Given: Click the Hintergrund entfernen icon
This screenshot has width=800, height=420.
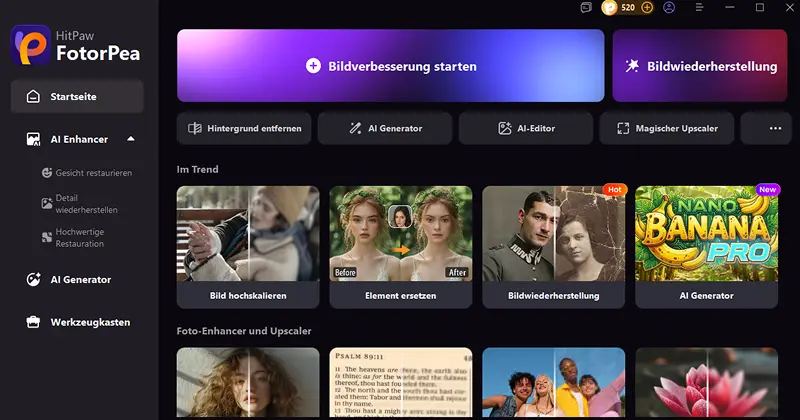Looking at the screenshot, I should 195,129.
